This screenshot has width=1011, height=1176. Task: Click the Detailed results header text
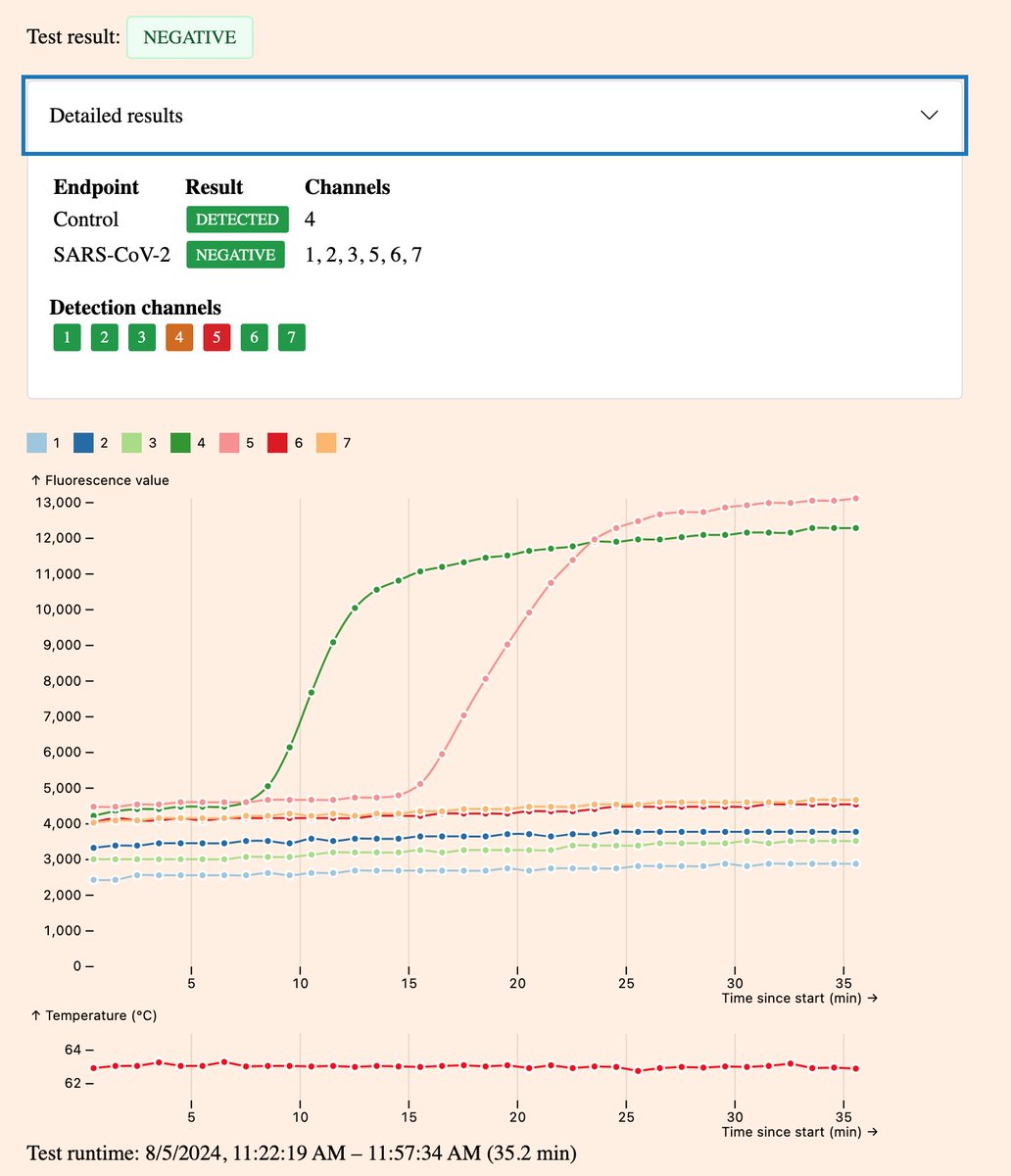[x=117, y=116]
